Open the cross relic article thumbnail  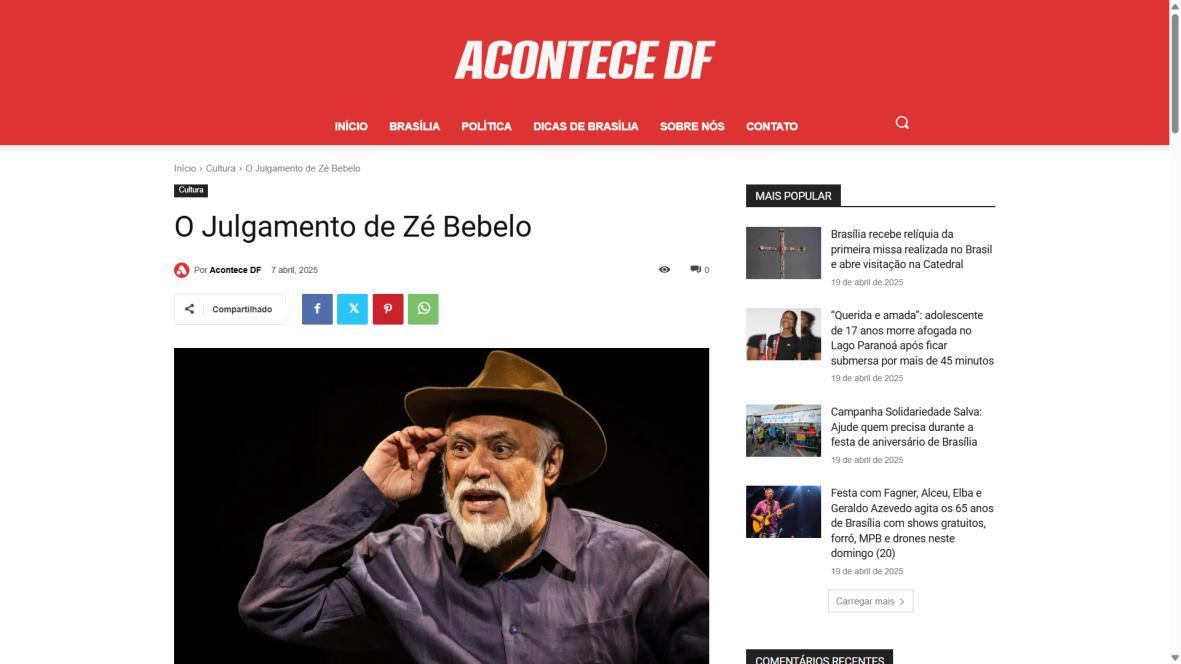[x=783, y=253]
